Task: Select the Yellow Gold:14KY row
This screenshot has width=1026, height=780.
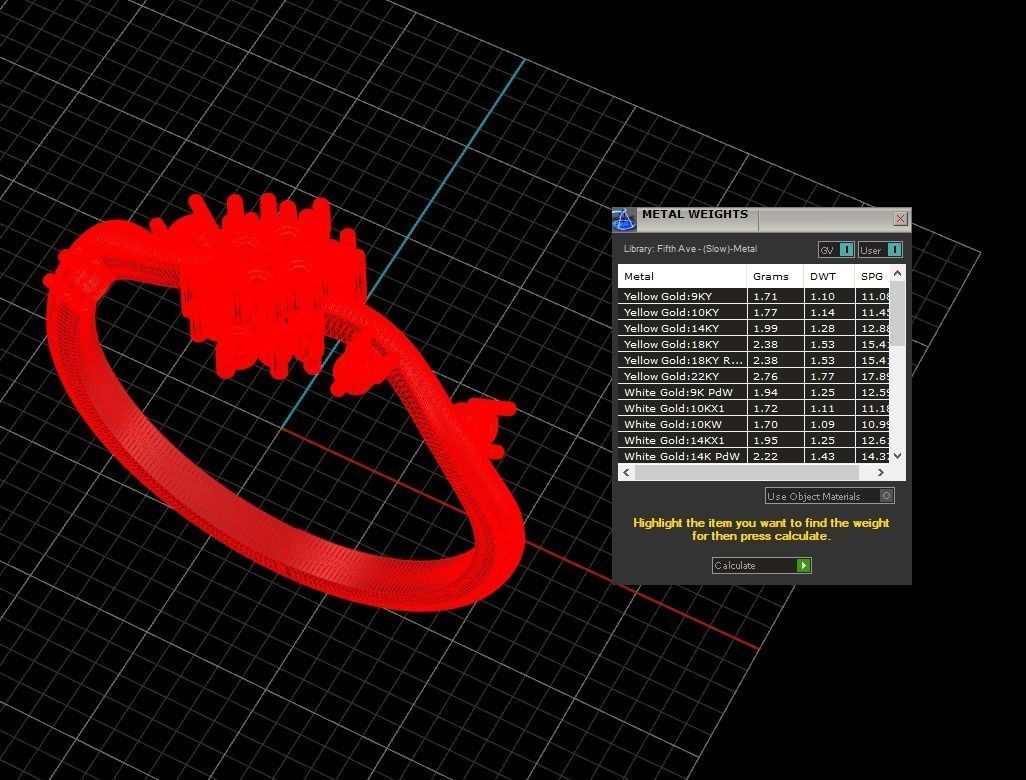Action: 753,328
